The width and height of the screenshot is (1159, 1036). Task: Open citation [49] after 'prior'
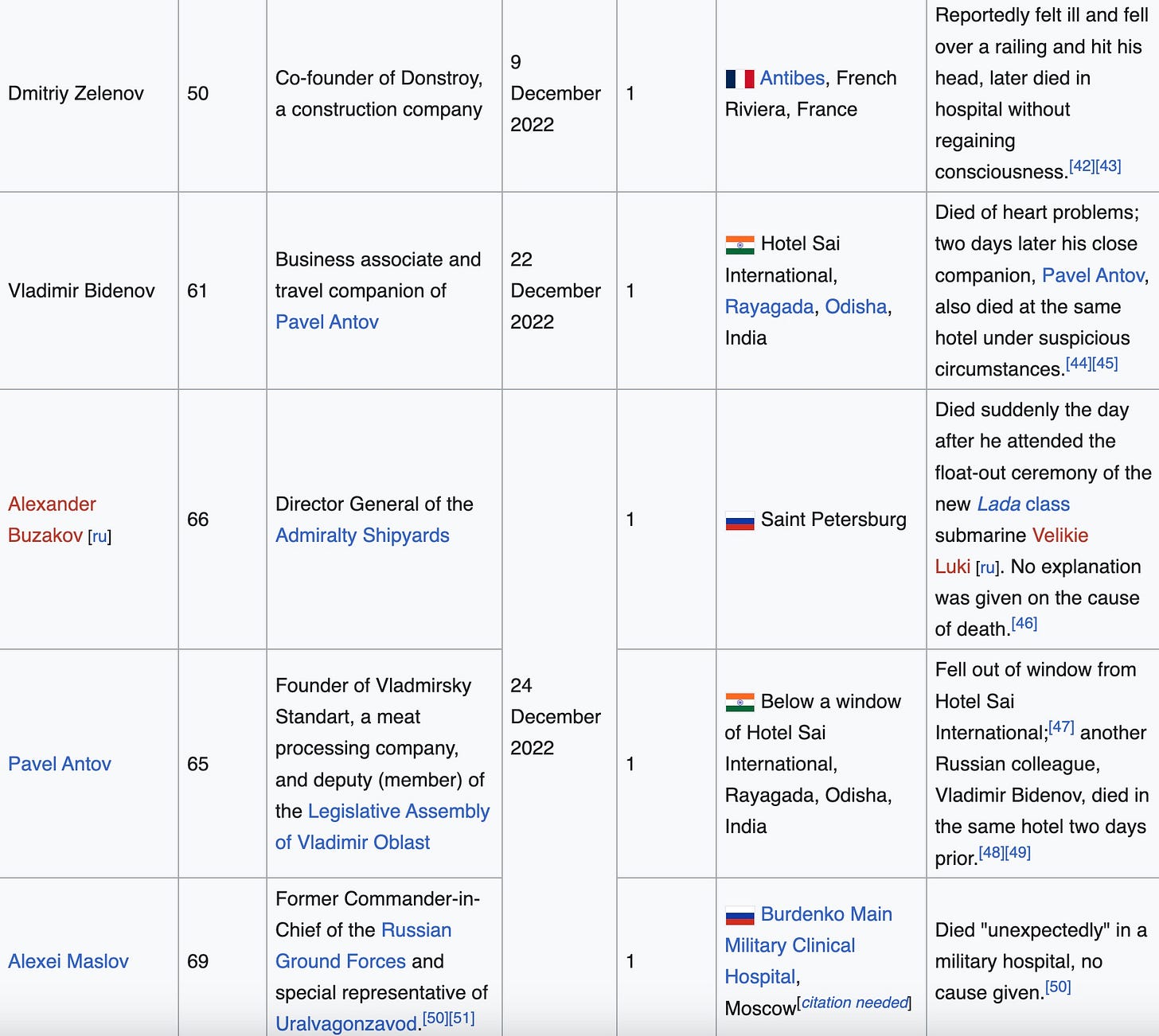pyautogui.click(x=1018, y=852)
